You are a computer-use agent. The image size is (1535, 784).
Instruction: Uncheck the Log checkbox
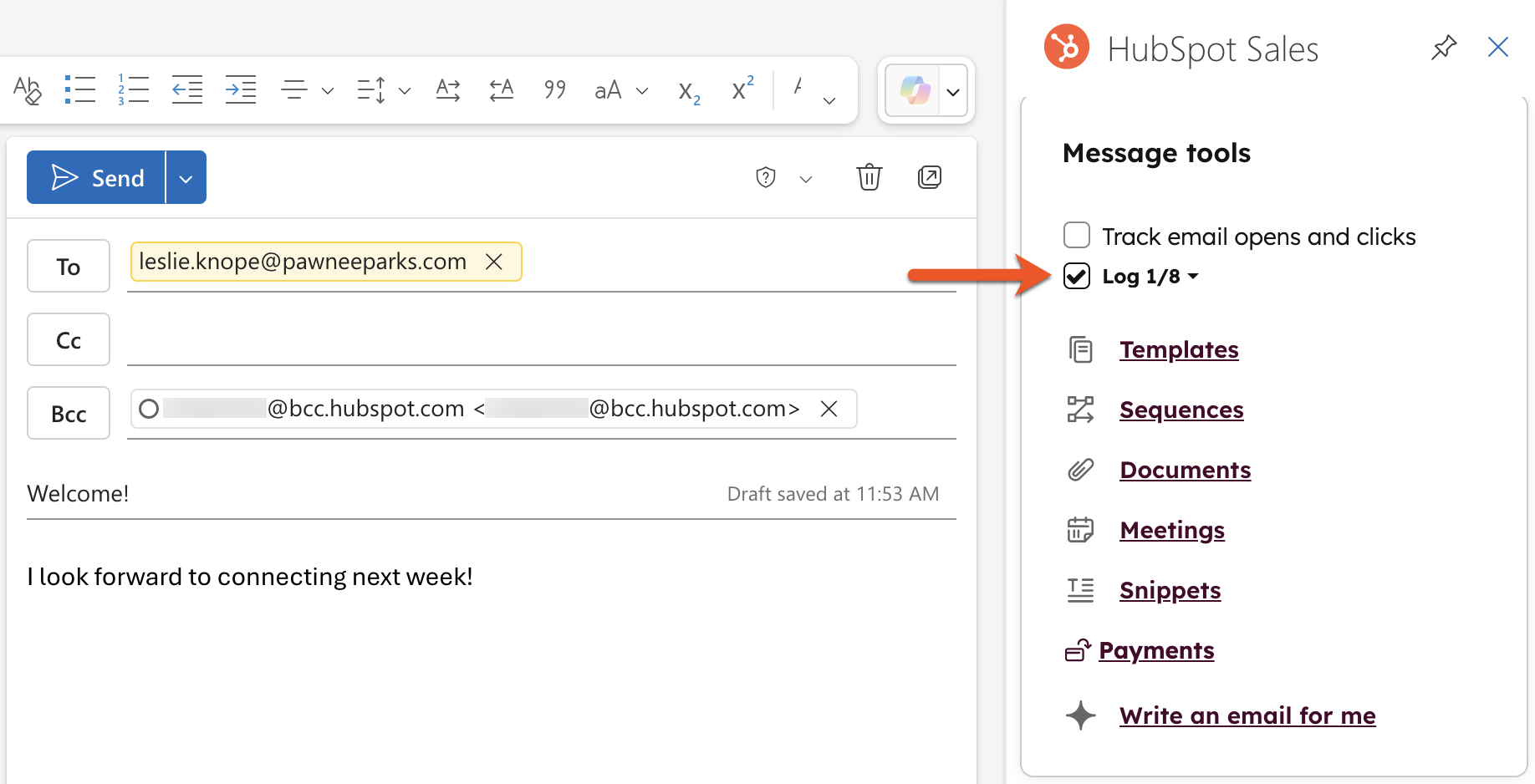pos(1077,276)
